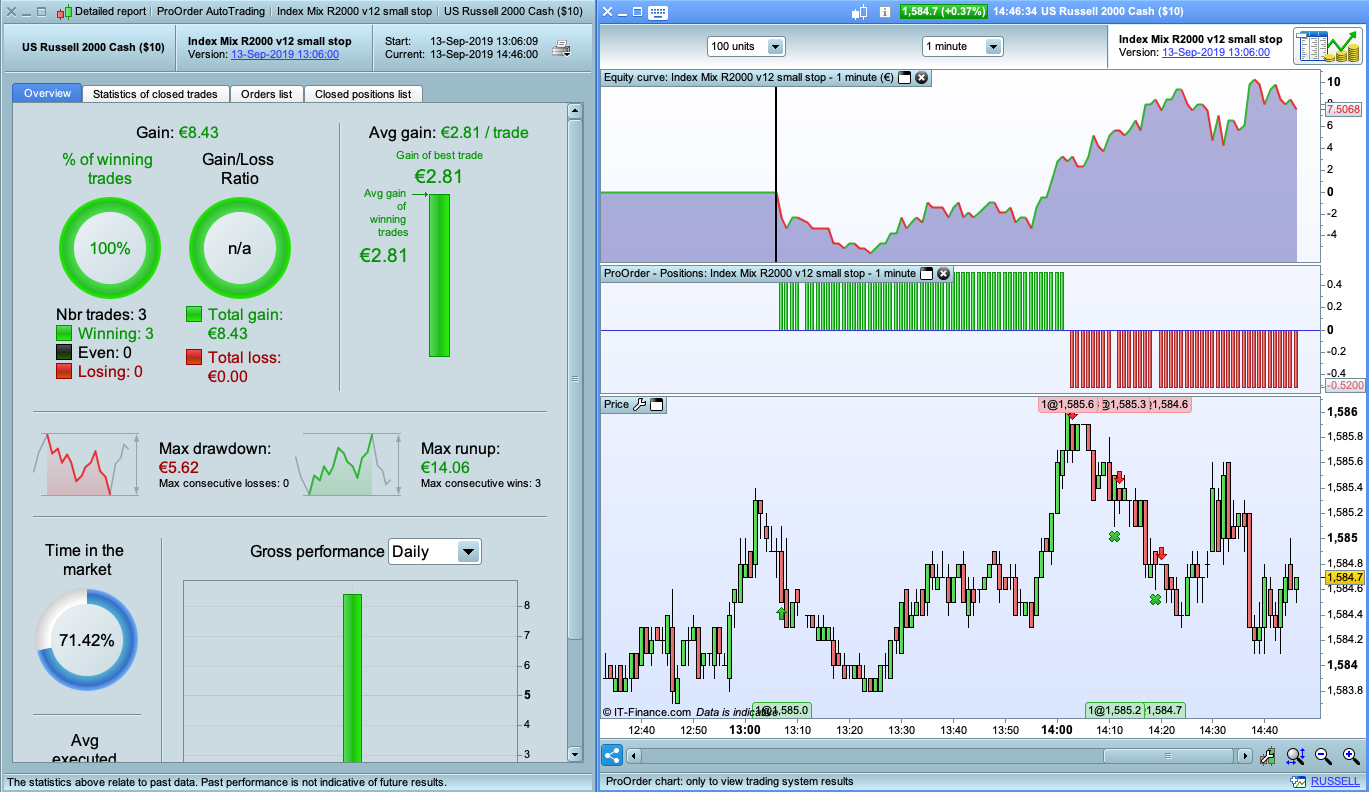Viewport: 1369px width, 792px height.
Task: Switch to the Overview tab
Action: pyautogui.click(x=47, y=94)
